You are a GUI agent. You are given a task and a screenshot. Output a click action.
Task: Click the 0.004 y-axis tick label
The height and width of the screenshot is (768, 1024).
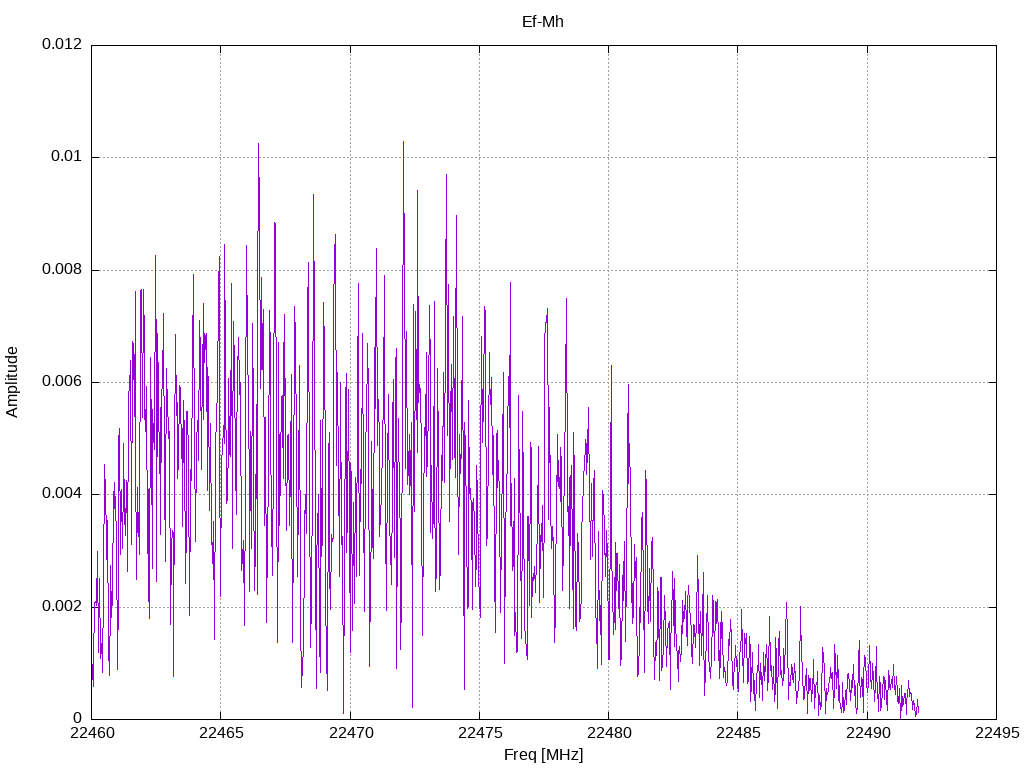(x=62, y=494)
